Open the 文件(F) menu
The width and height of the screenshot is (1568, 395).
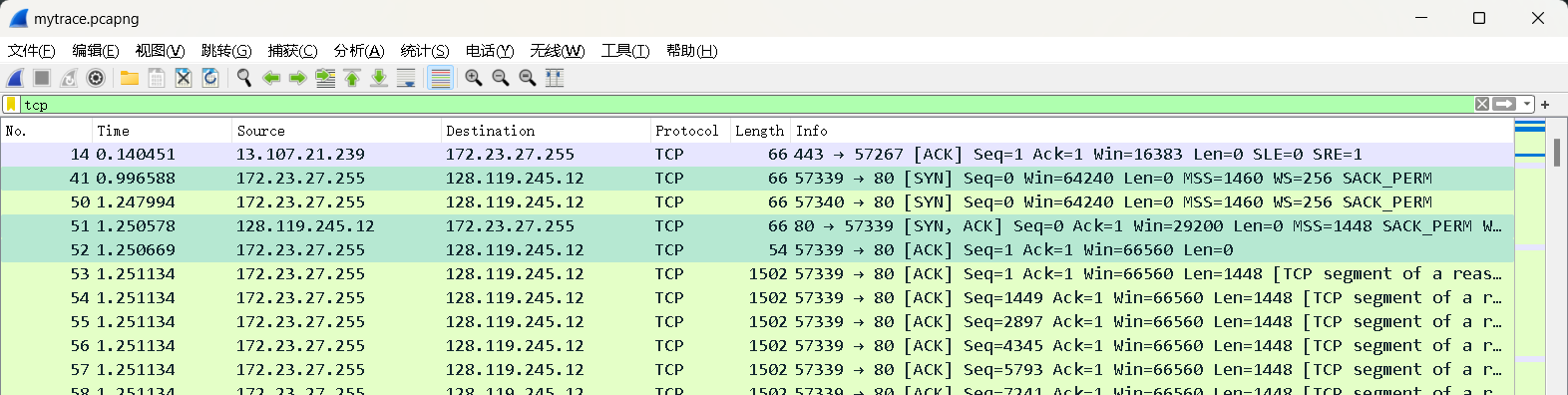coord(32,51)
